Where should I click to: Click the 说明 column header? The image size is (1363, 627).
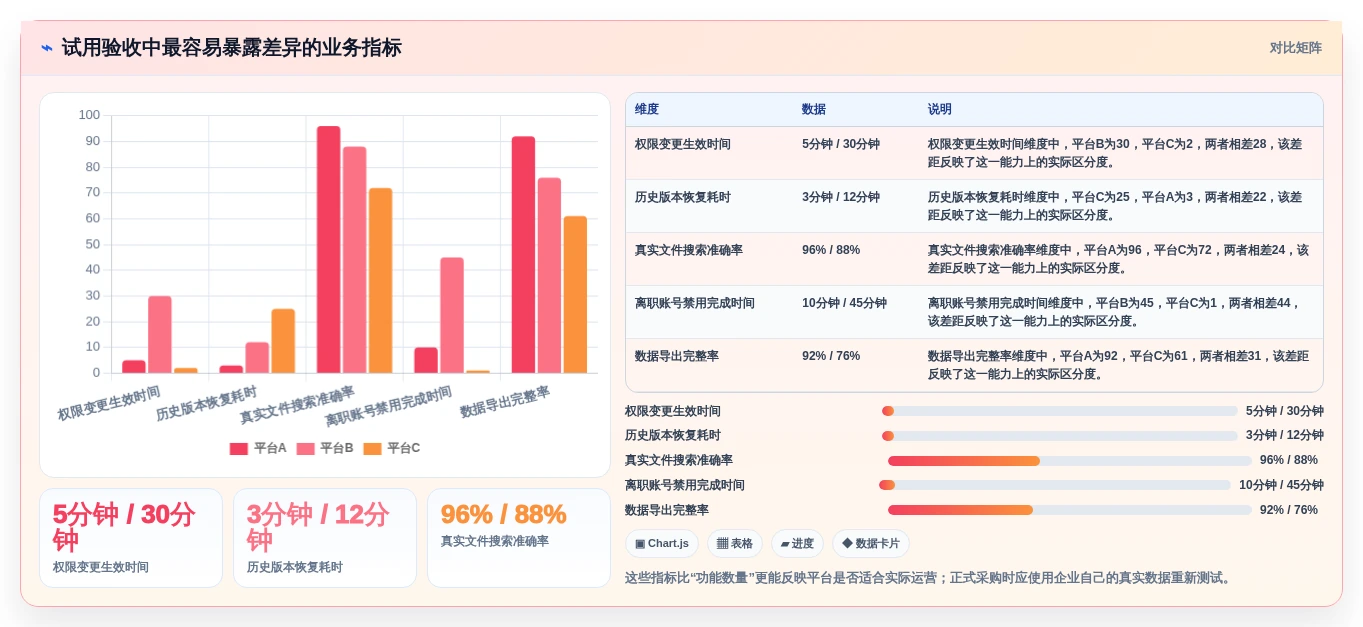(x=940, y=110)
